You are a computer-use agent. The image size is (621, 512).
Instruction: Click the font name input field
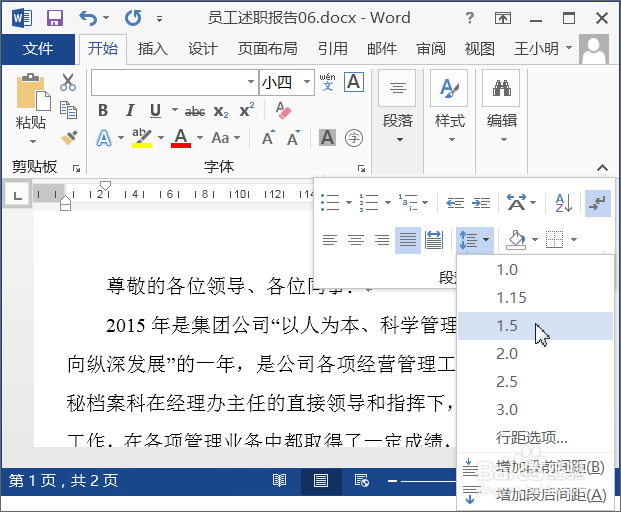pyautogui.click(x=169, y=82)
